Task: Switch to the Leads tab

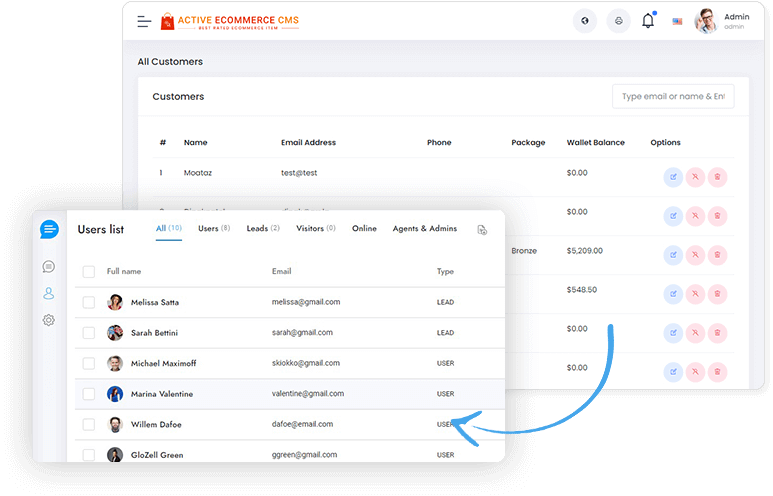Action: [263, 229]
